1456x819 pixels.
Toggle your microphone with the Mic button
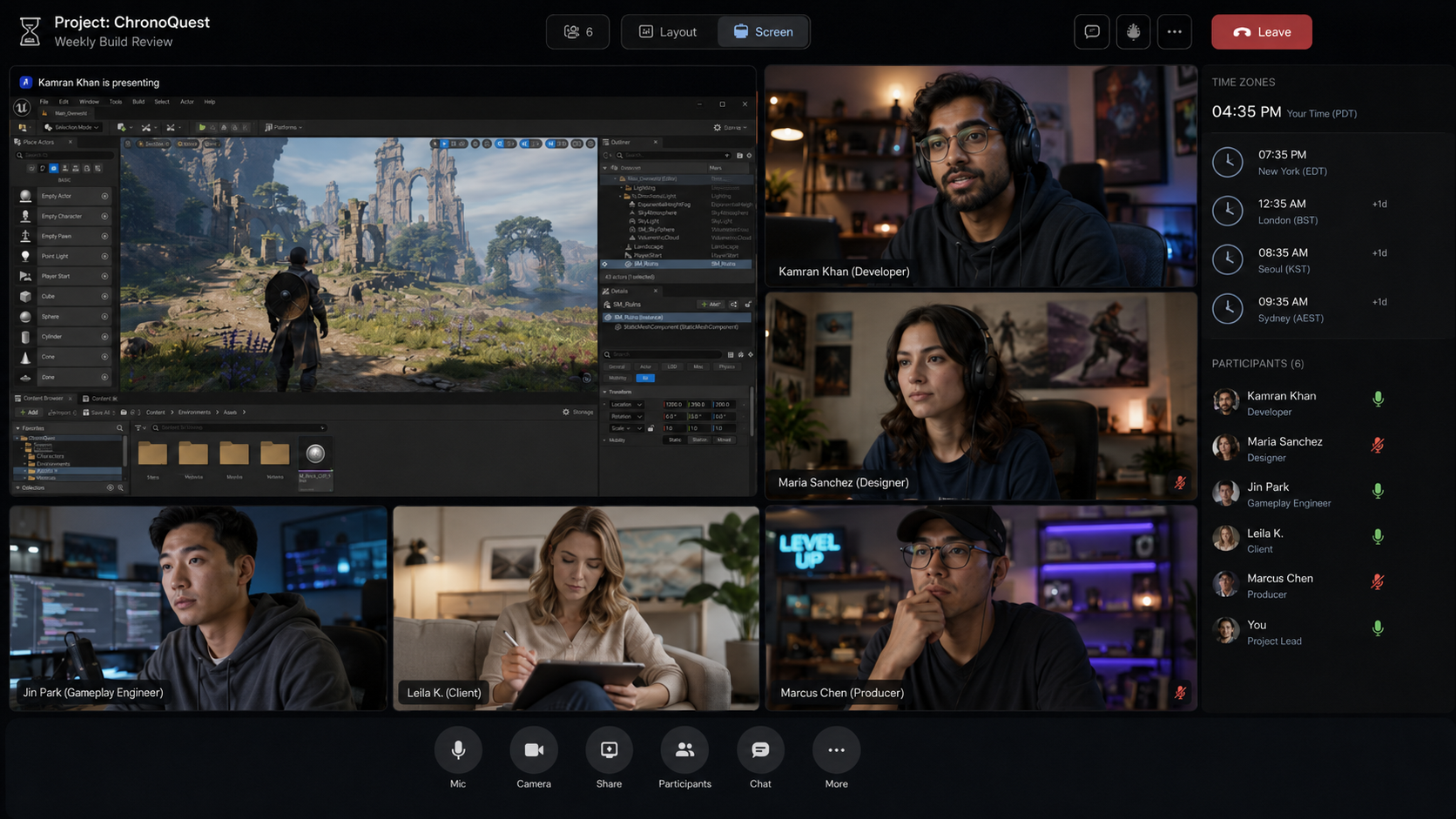point(458,749)
